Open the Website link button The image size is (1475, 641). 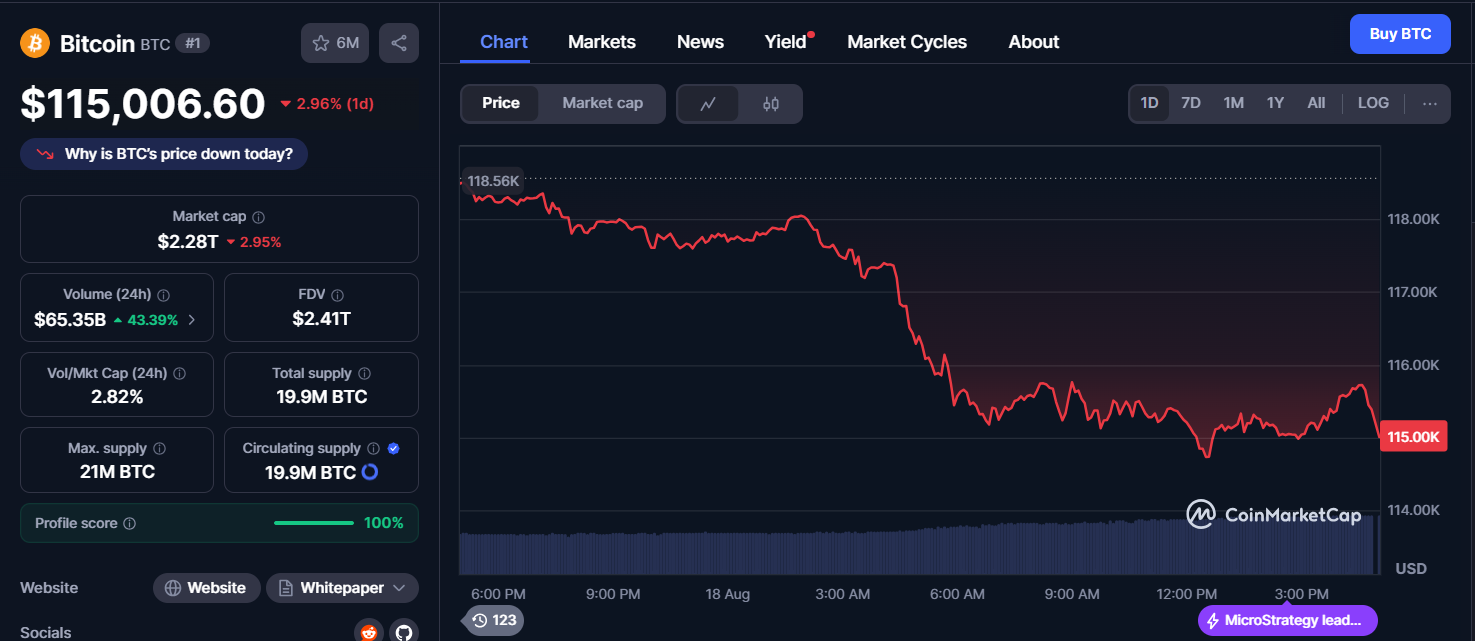[x=207, y=588]
